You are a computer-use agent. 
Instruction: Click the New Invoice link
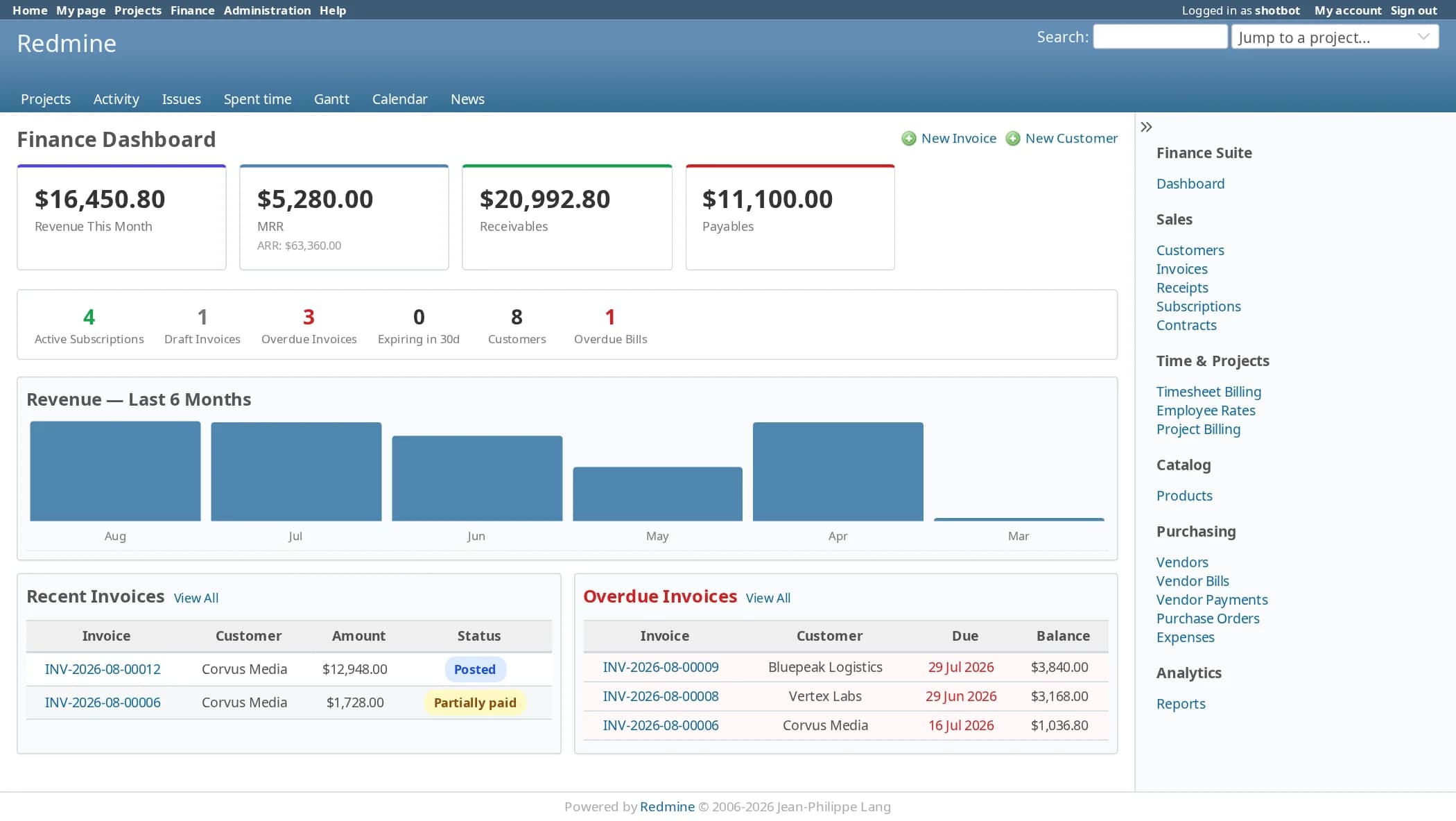click(958, 139)
